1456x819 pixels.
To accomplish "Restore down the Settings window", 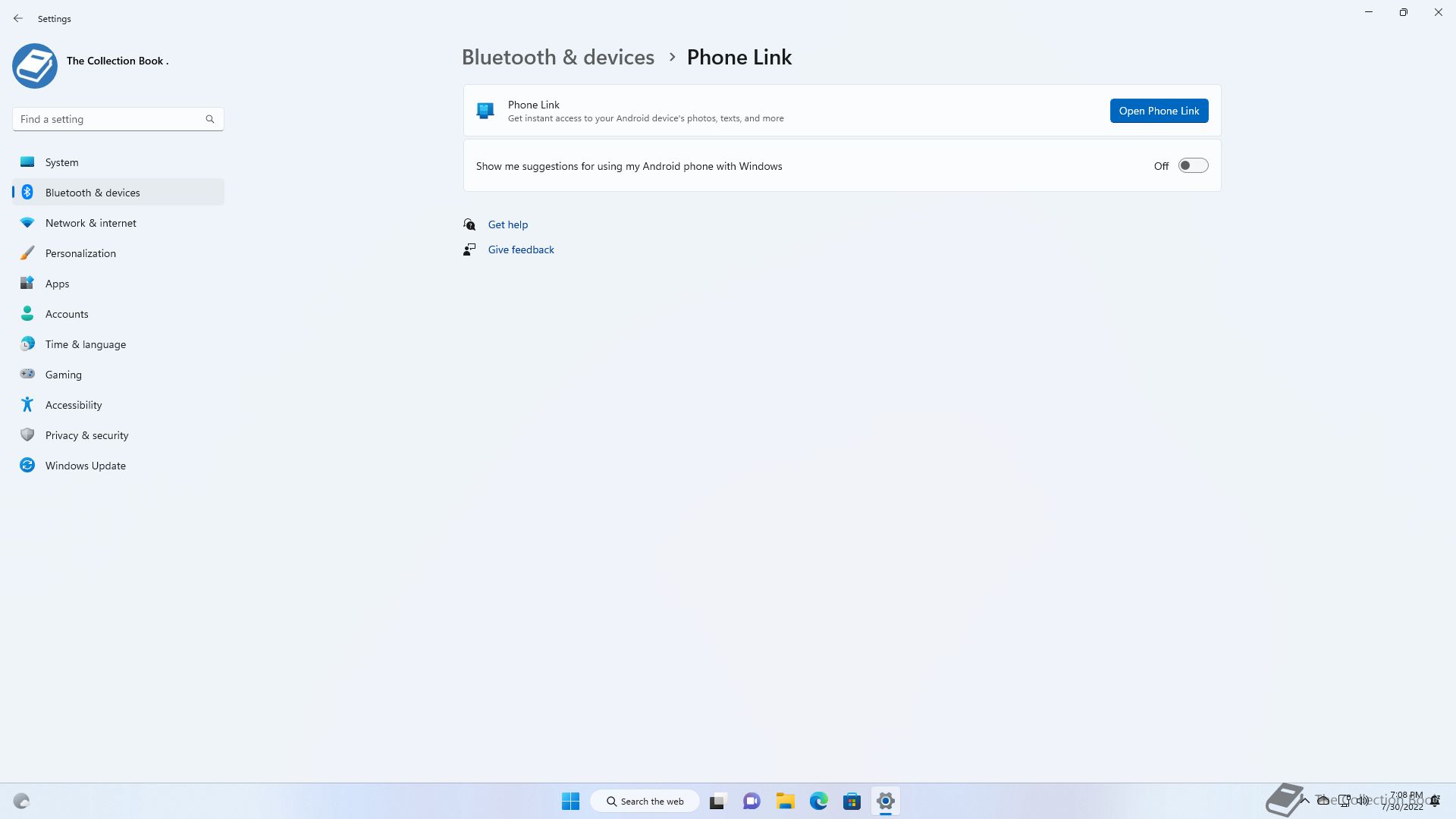I will (1404, 12).
